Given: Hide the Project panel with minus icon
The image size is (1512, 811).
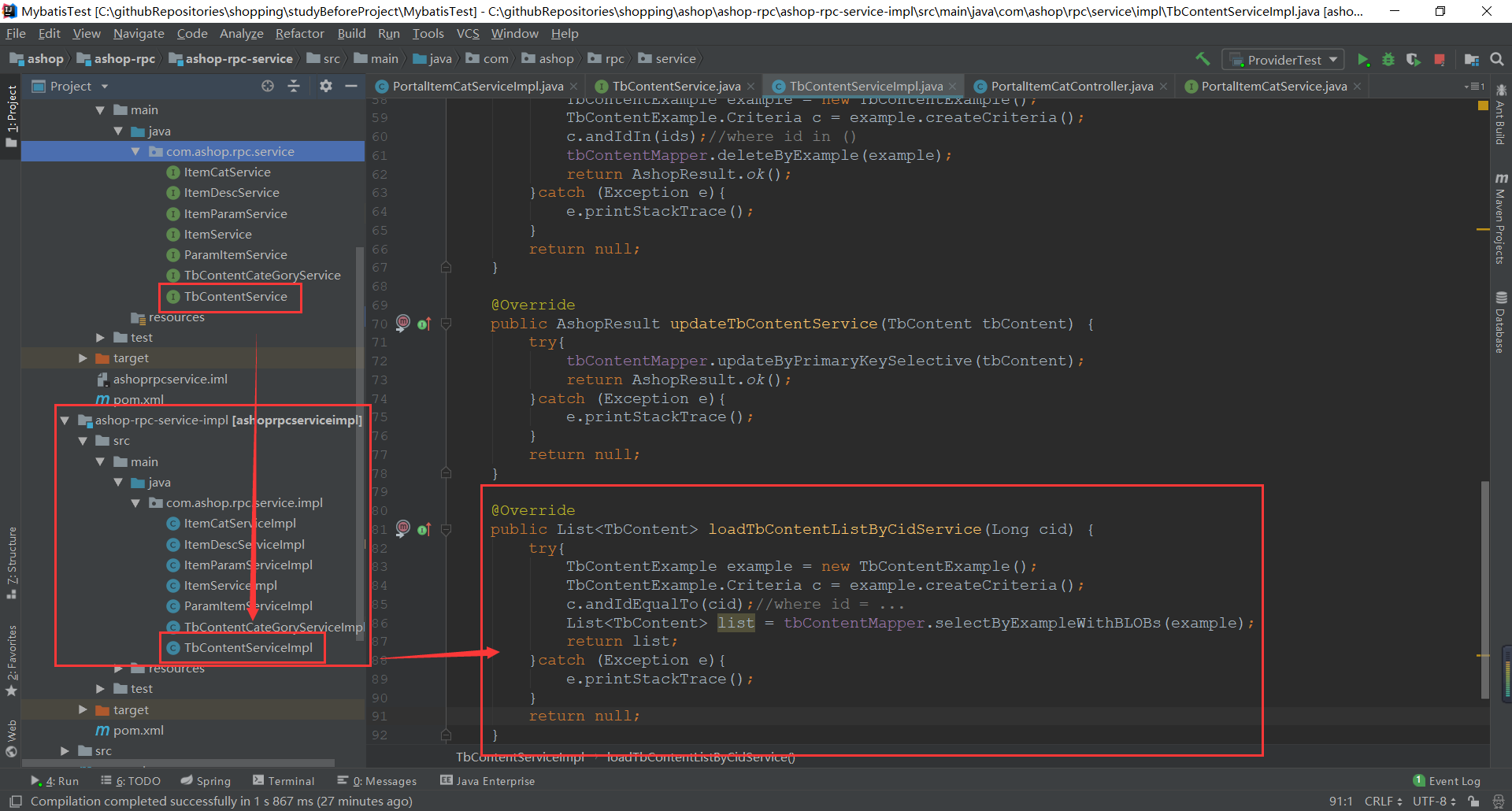Looking at the screenshot, I should point(351,86).
